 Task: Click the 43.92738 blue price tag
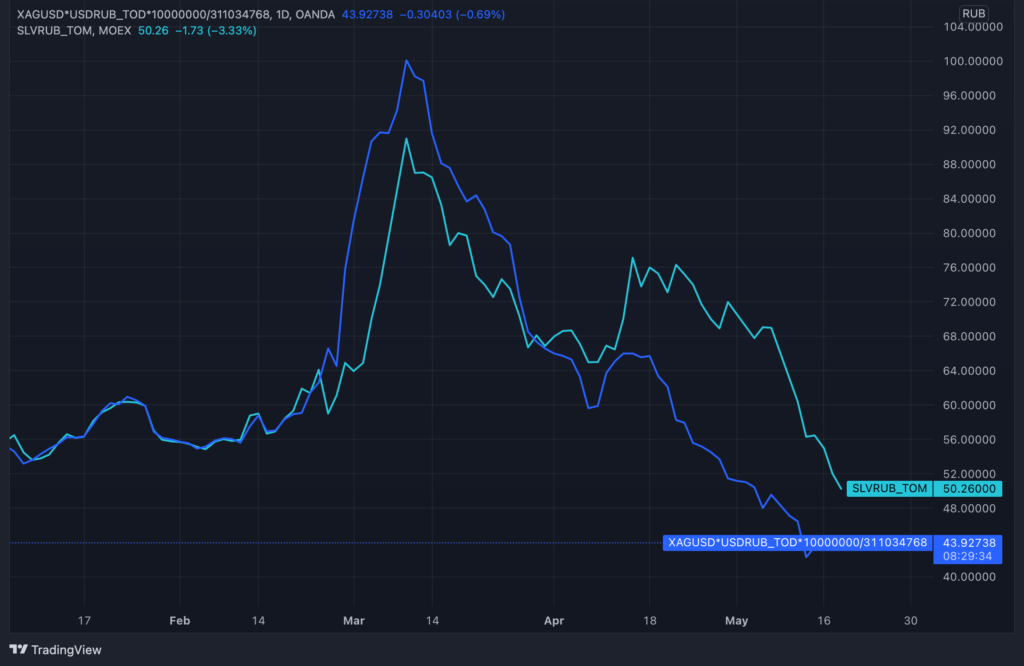click(x=968, y=543)
